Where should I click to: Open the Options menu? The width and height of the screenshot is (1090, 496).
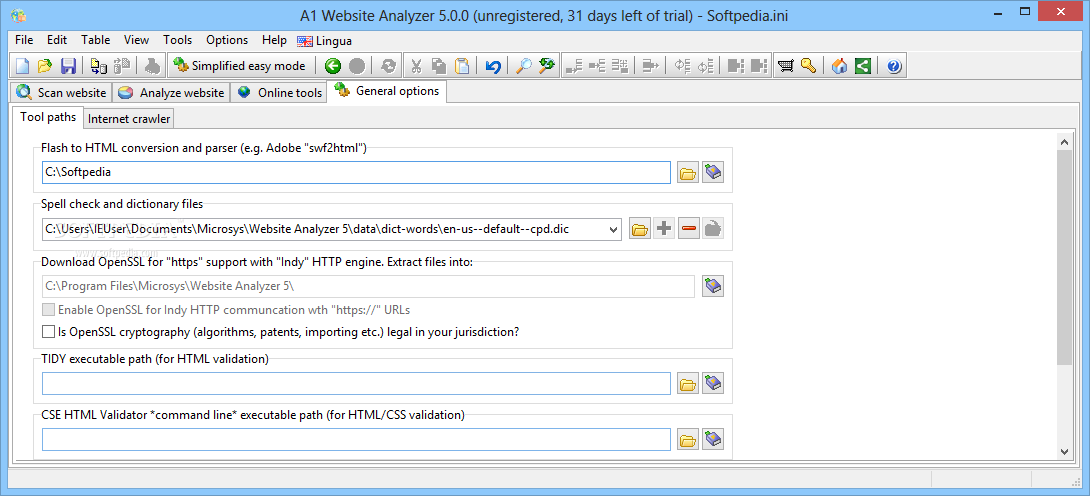(x=227, y=40)
